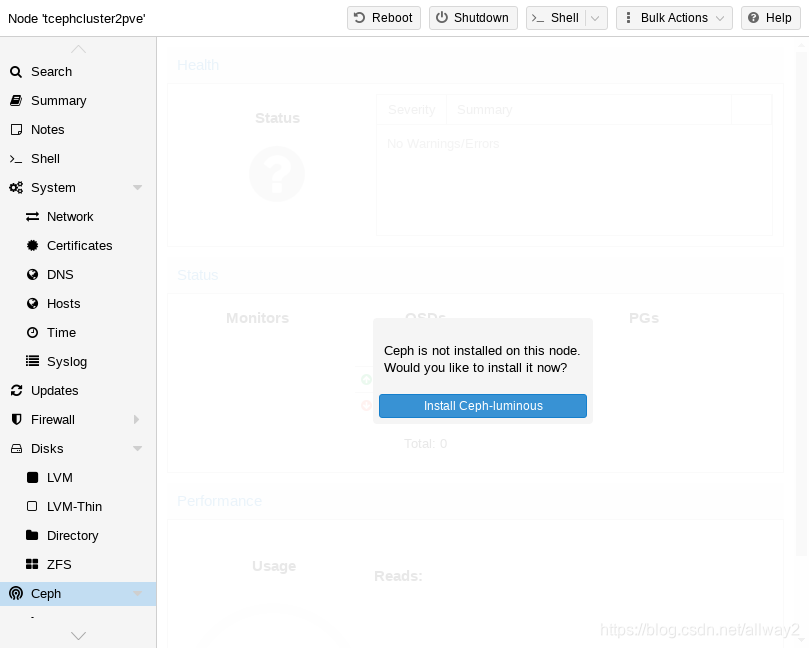Open the Help button
The image size is (809, 648).
click(x=771, y=18)
